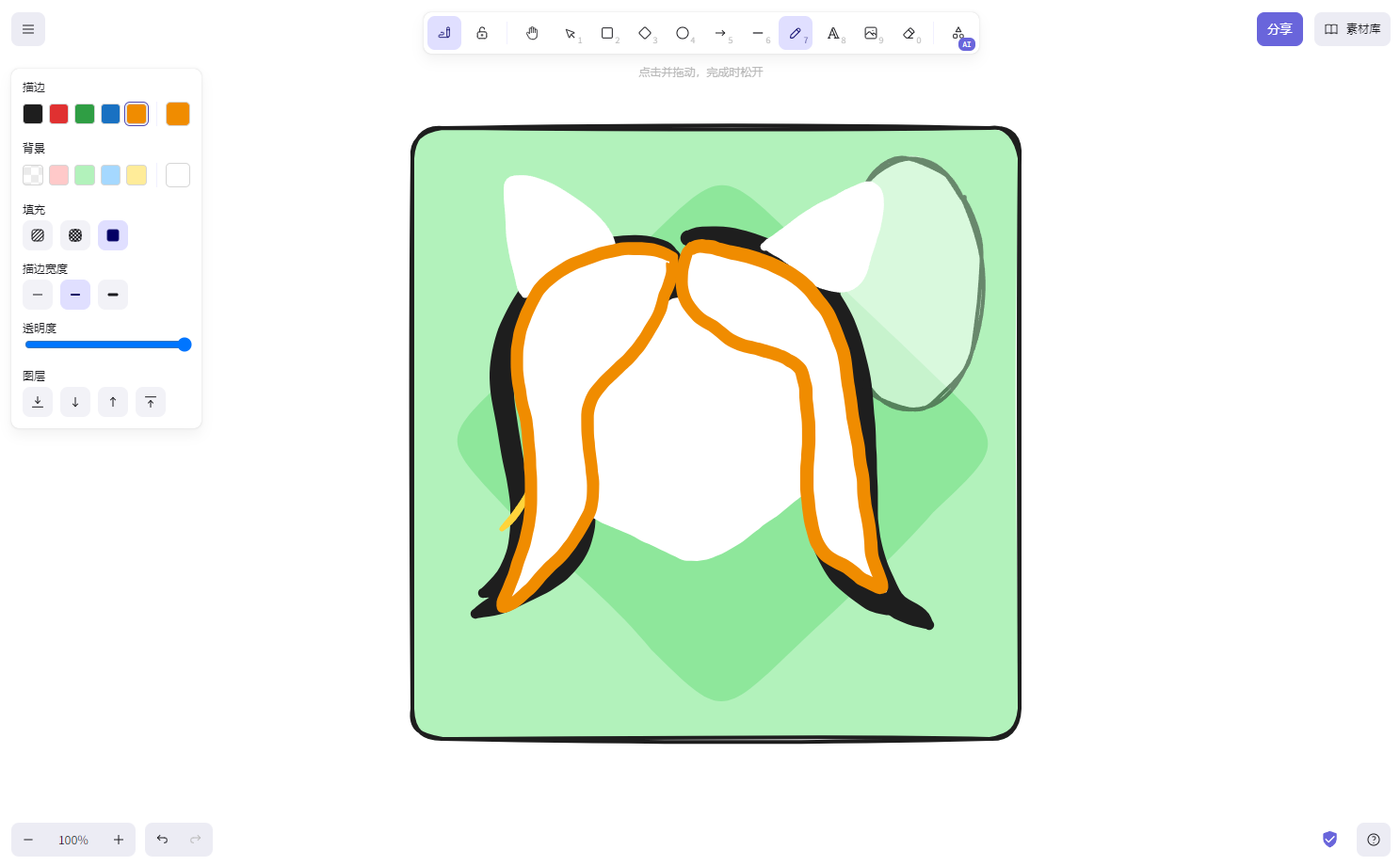The width and height of the screenshot is (1400, 866).
Task: Select hachure fill style
Action: click(x=38, y=235)
